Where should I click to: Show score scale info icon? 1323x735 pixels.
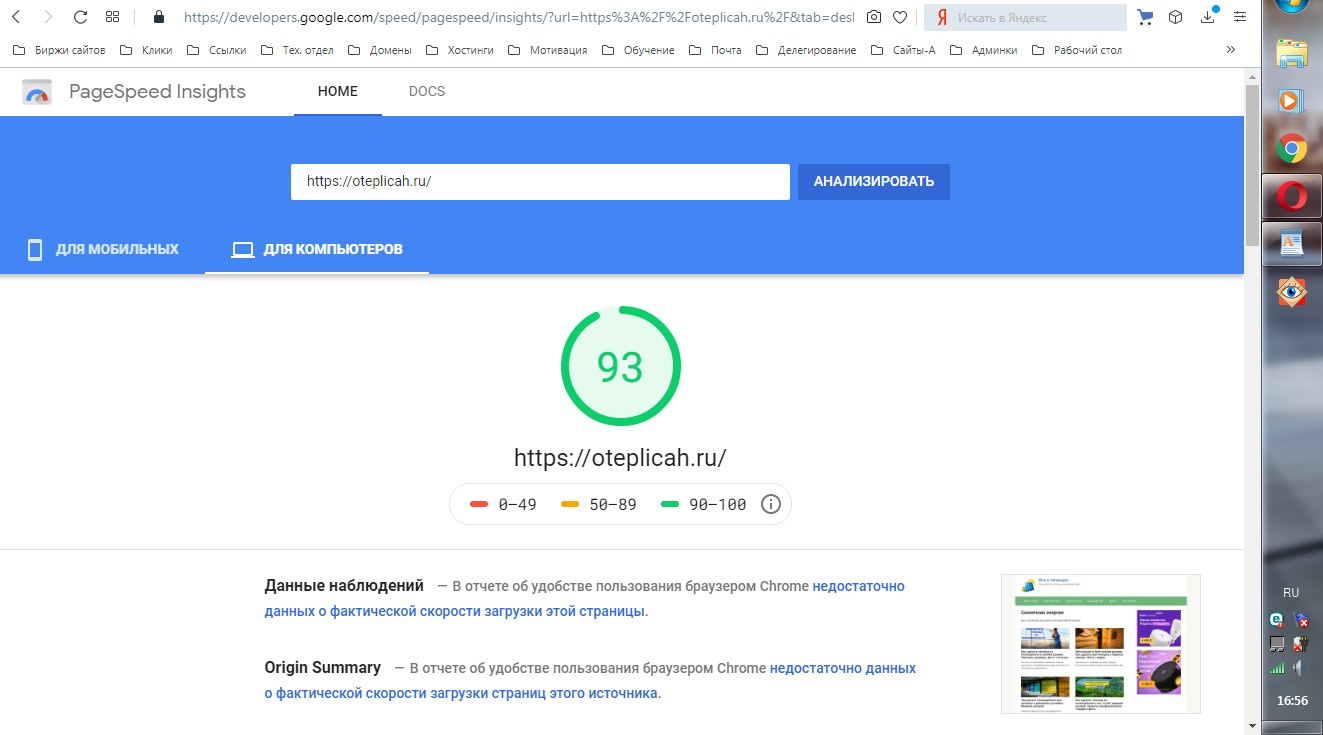[770, 504]
